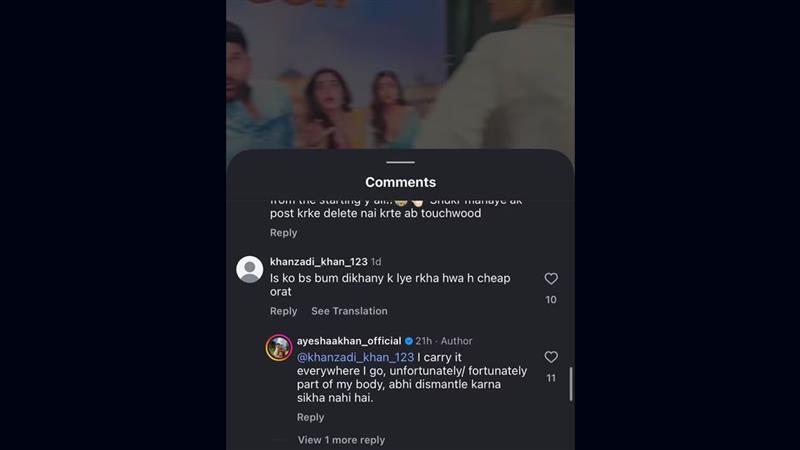The height and width of the screenshot is (450, 800).
Task: Expand View 1 more reply
Action: click(341, 440)
